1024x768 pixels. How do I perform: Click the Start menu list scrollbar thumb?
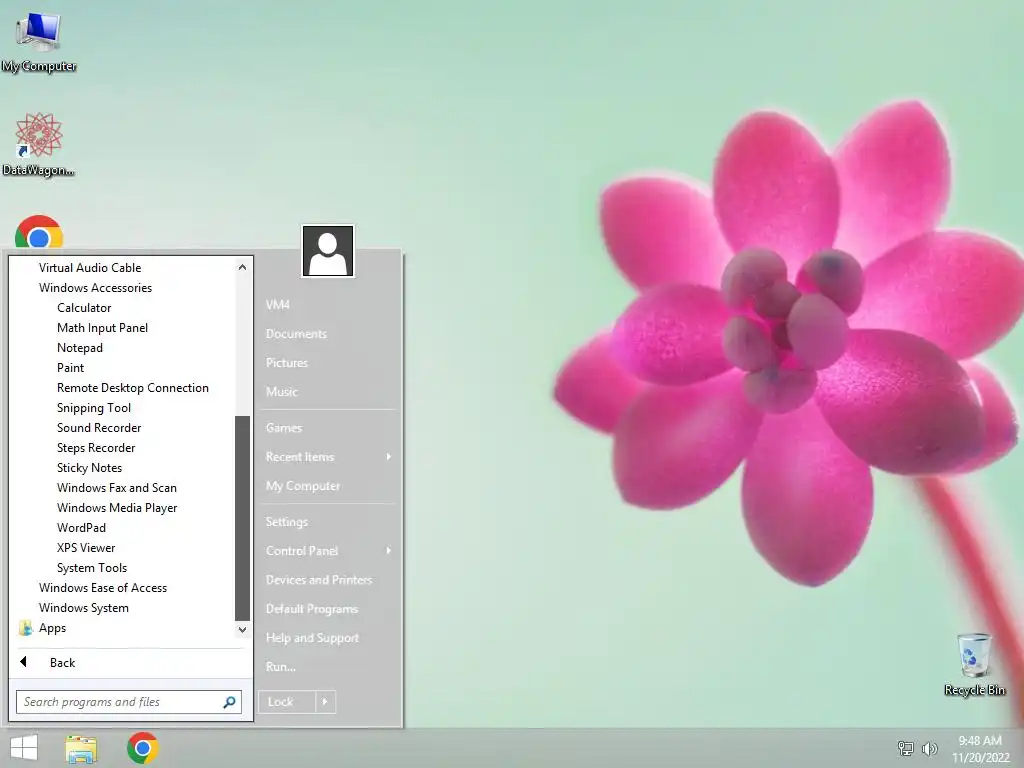tap(242, 518)
